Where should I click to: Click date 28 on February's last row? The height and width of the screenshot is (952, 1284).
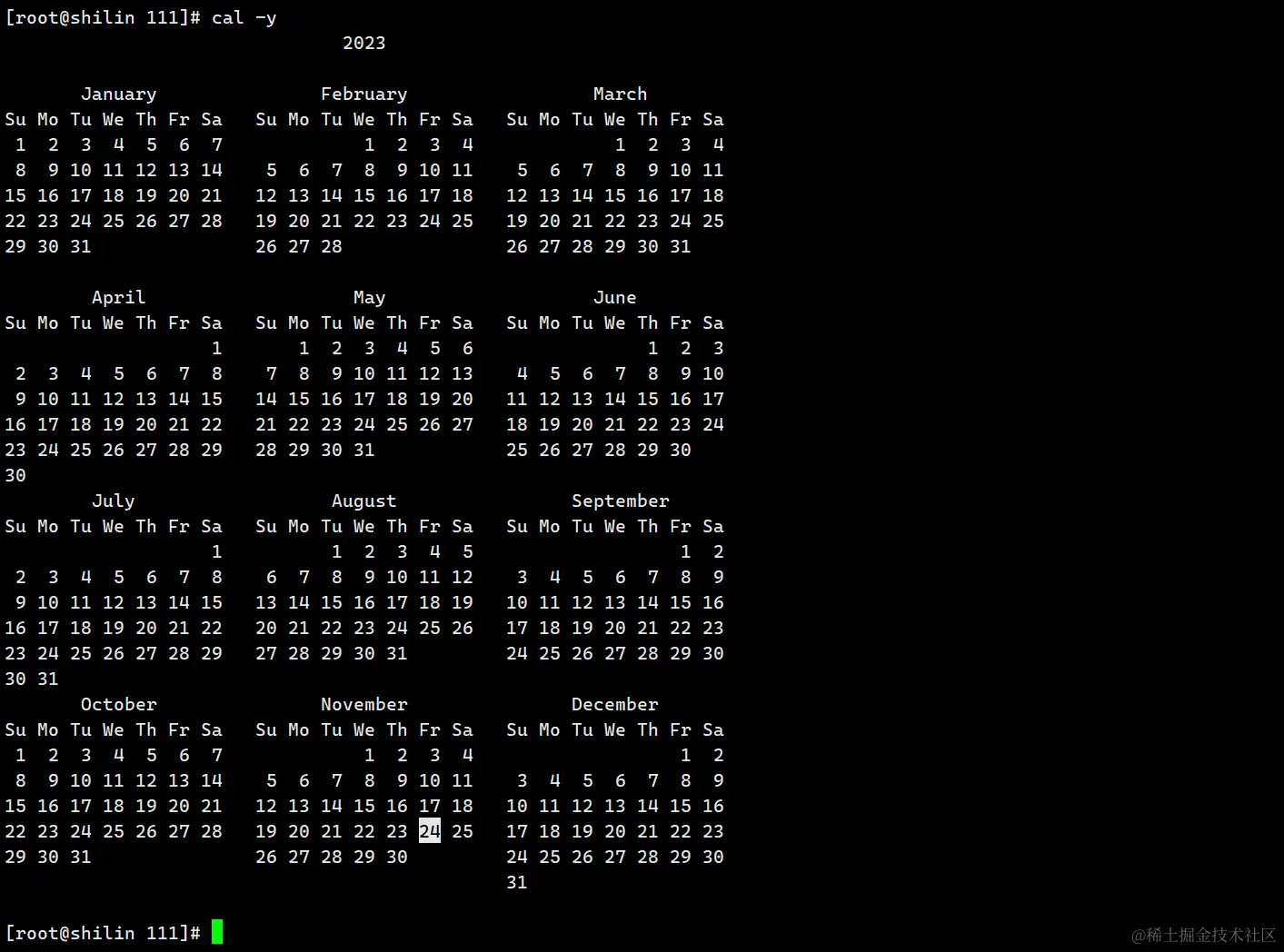(x=332, y=246)
